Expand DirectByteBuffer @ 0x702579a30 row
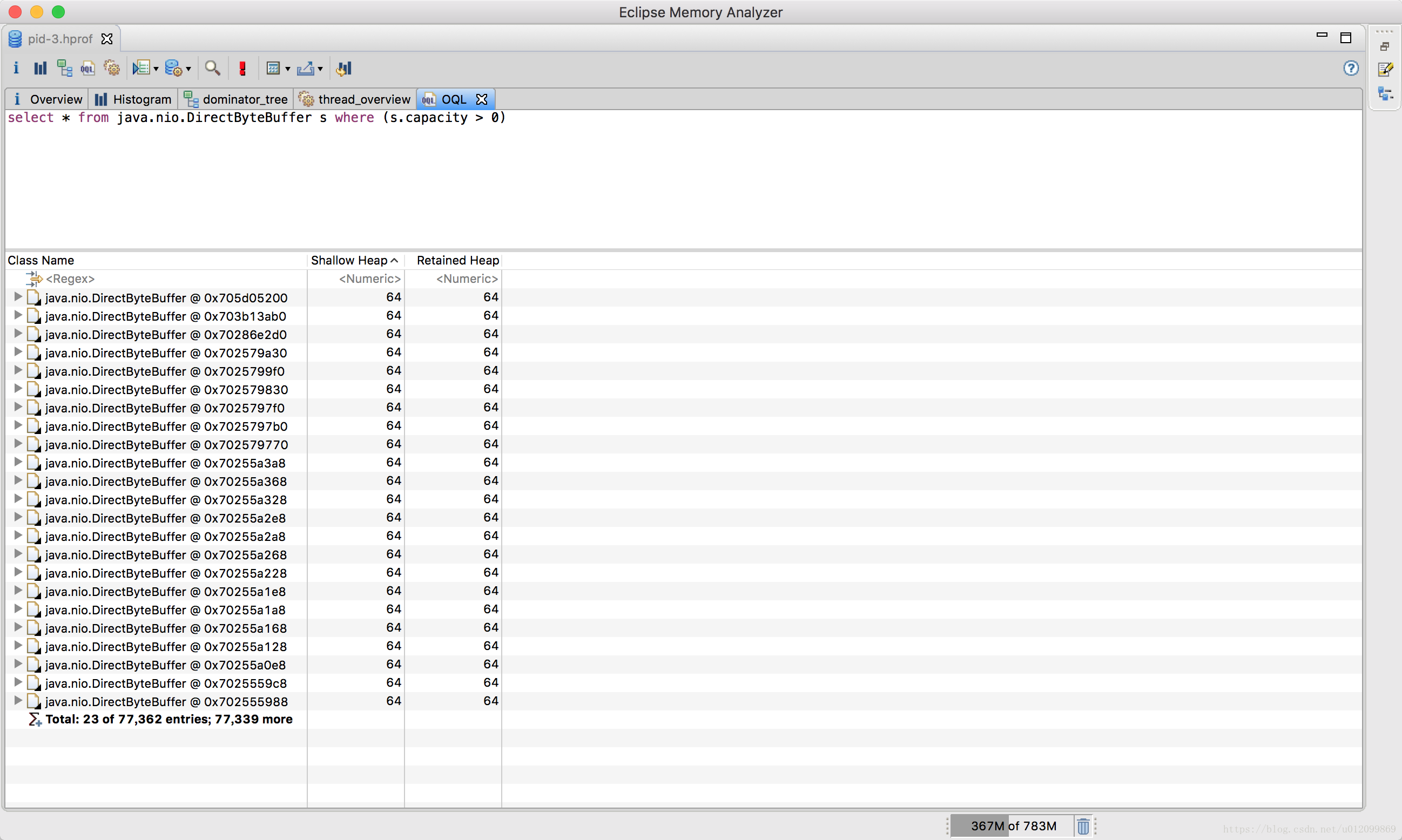 pyautogui.click(x=18, y=352)
